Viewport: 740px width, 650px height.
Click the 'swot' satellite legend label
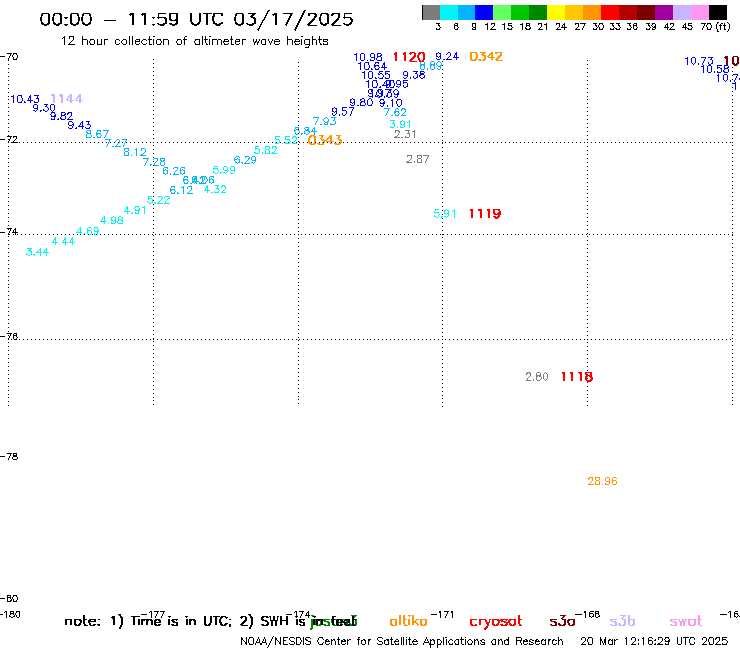point(686,622)
